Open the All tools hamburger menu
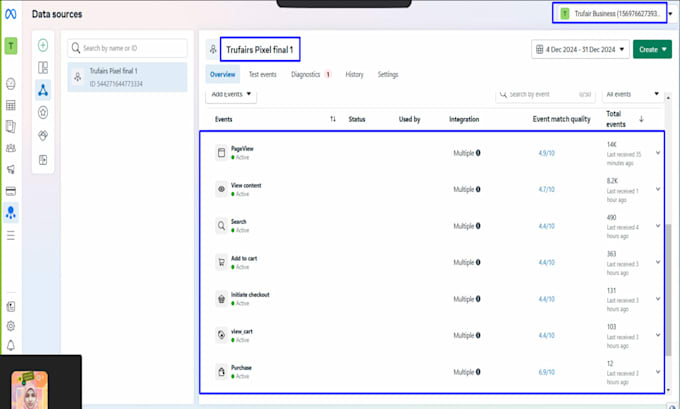The height and width of the screenshot is (409, 680). [x=11, y=236]
